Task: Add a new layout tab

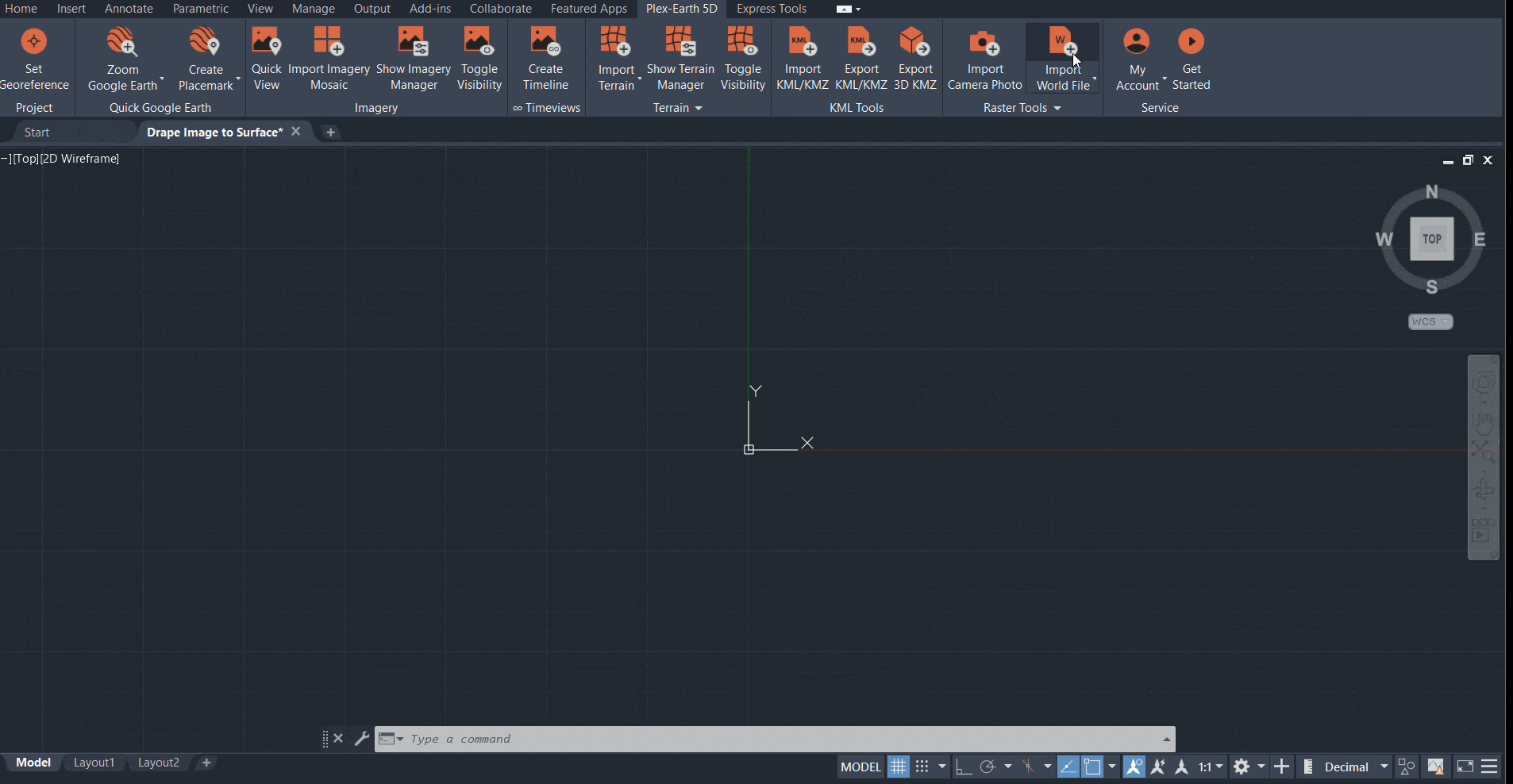Action: (x=206, y=763)
